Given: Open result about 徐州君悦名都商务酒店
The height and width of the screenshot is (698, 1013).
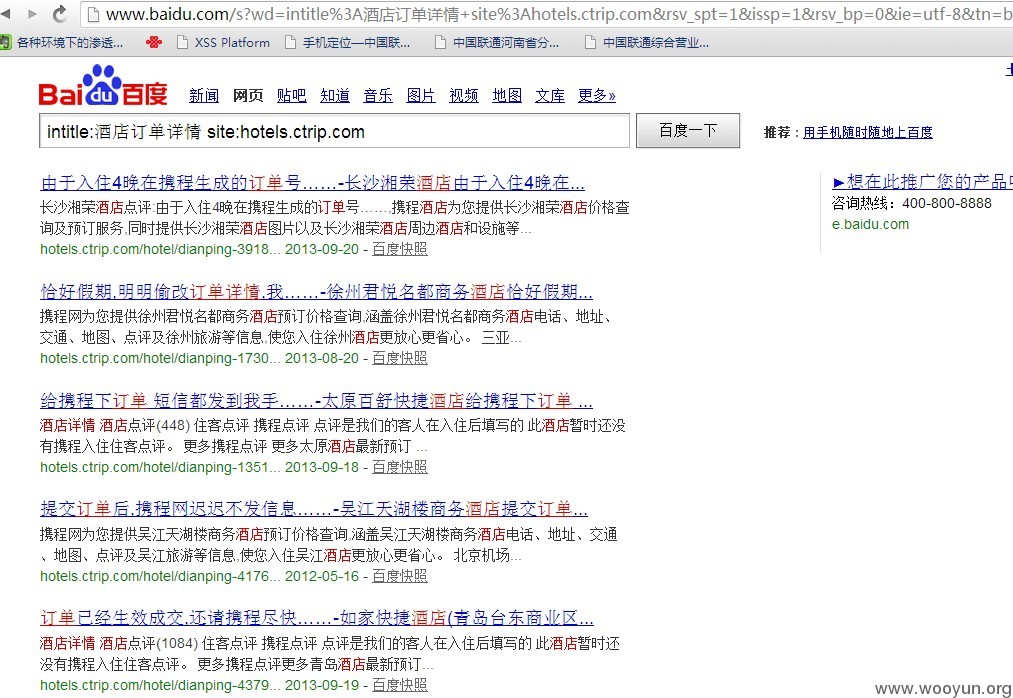Looking at the screenshot, I should tap(317, 292).
